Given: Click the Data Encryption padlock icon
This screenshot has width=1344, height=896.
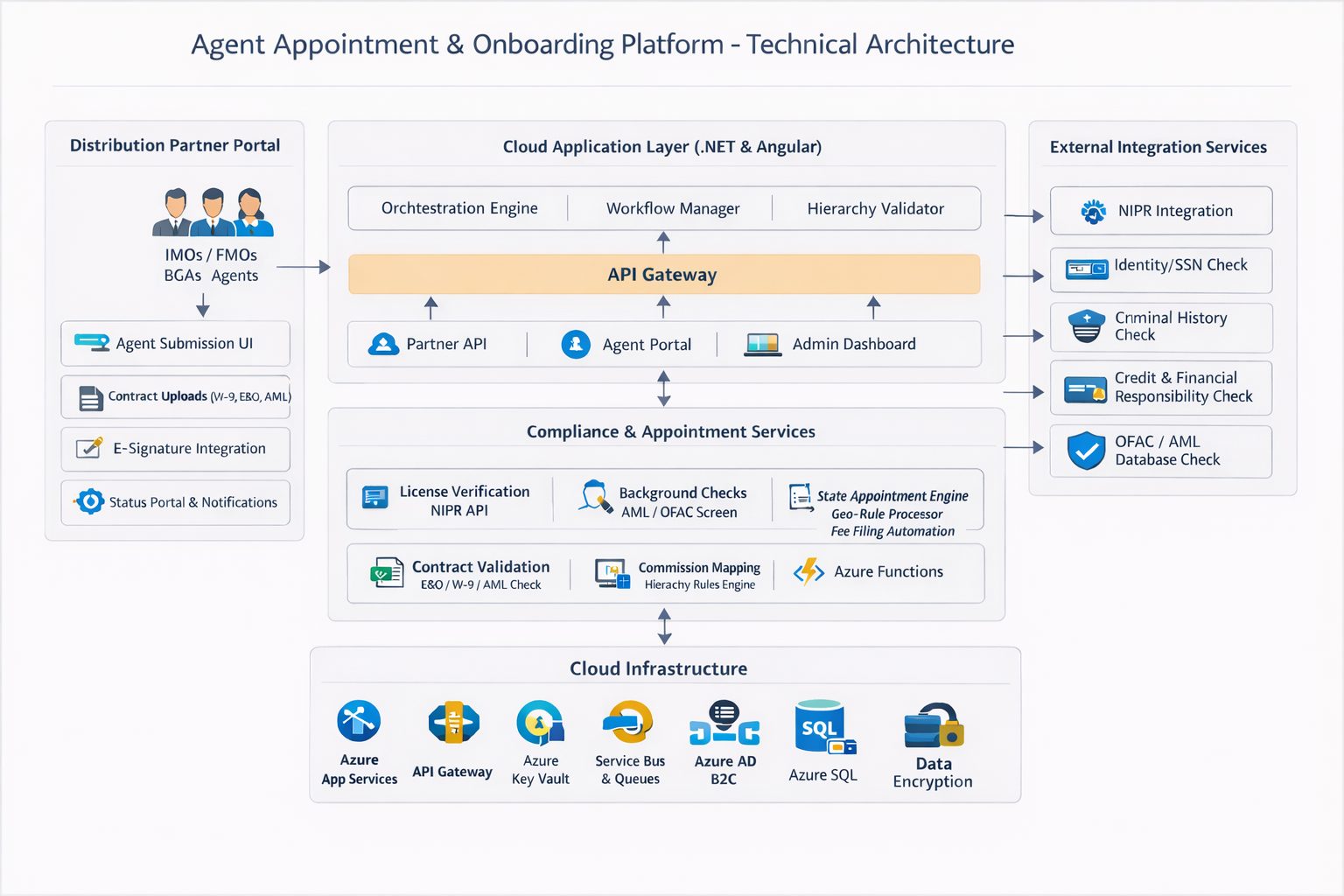Looking at the screenshot, I should pyautogui.click(x=933, y=725).
